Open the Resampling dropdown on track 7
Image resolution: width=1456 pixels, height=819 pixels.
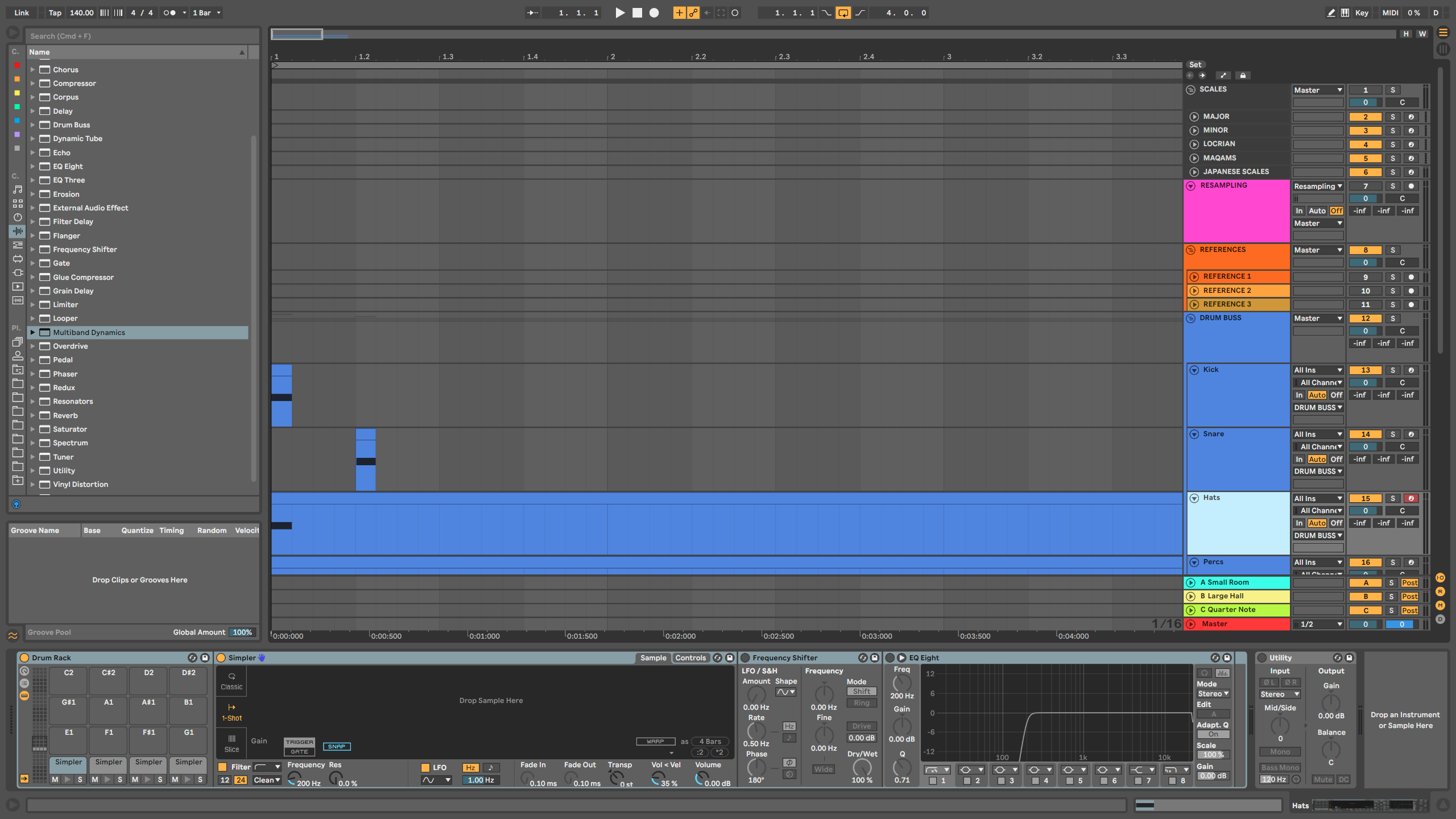pos(1316,185)
